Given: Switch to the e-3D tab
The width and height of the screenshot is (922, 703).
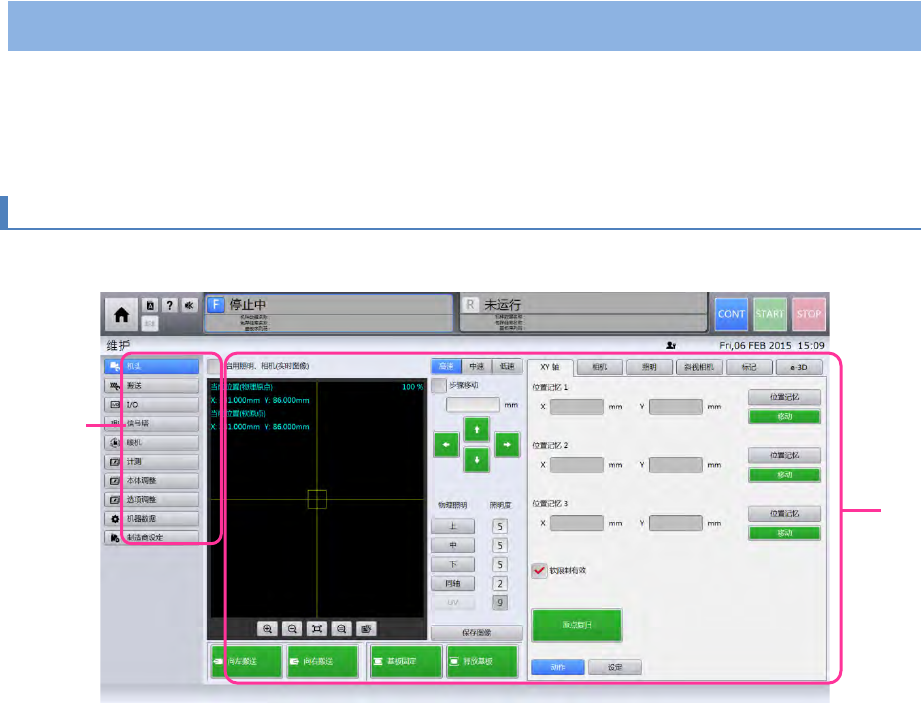Looking at the screenshot, I should pyautogui.click(x=799, y=367).
